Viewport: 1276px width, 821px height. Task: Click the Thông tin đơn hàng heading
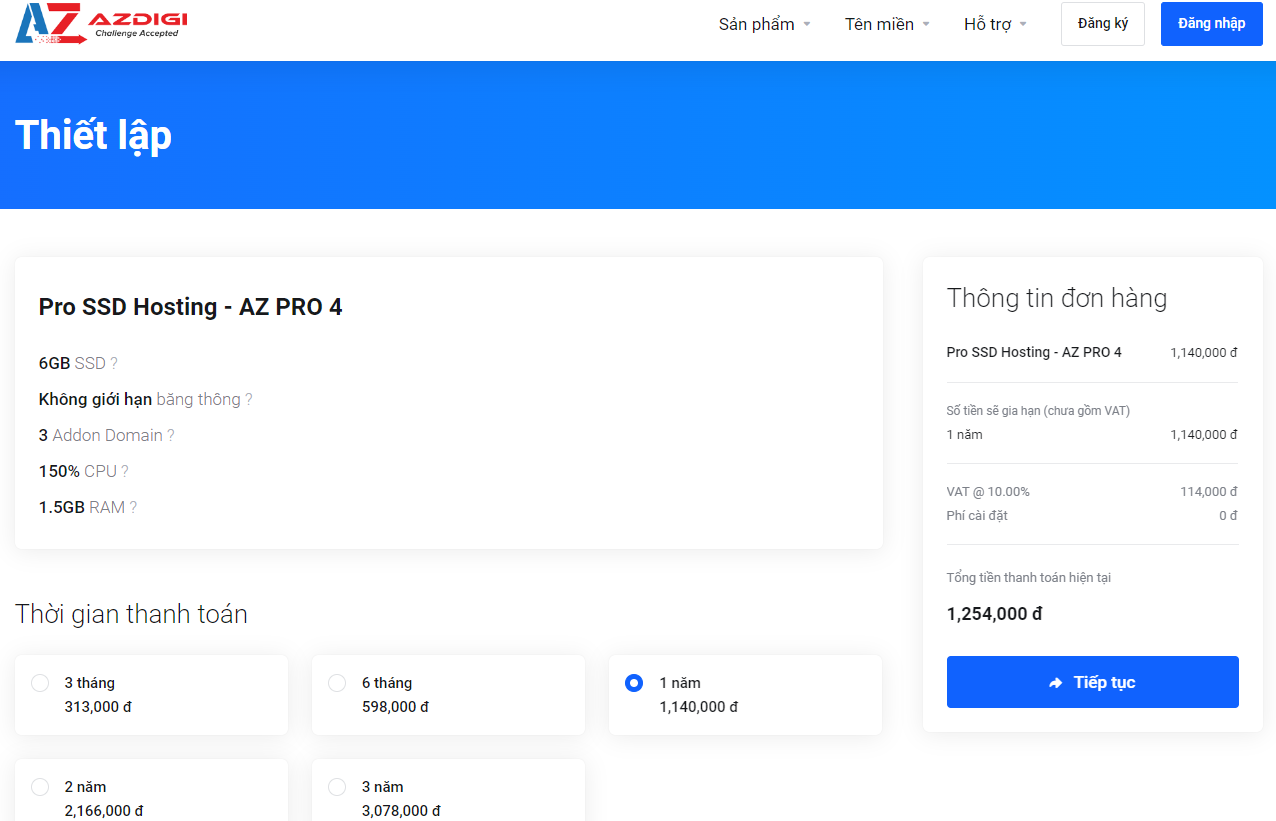coord(1057,298)
